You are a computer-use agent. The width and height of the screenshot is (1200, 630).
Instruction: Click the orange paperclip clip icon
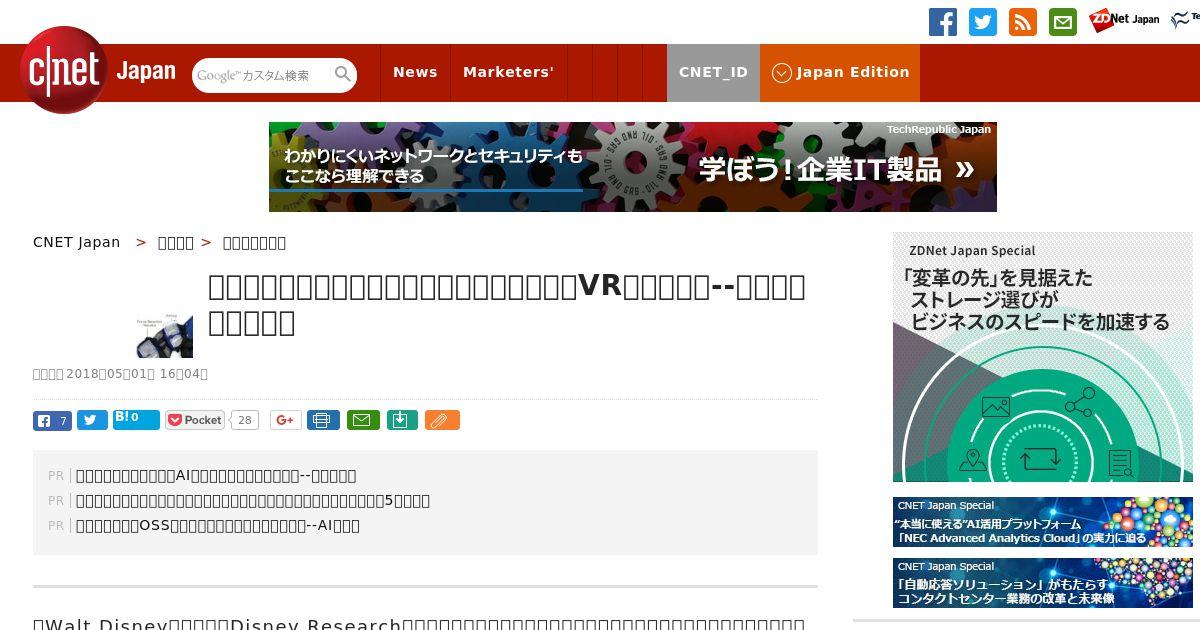point(442,420)
